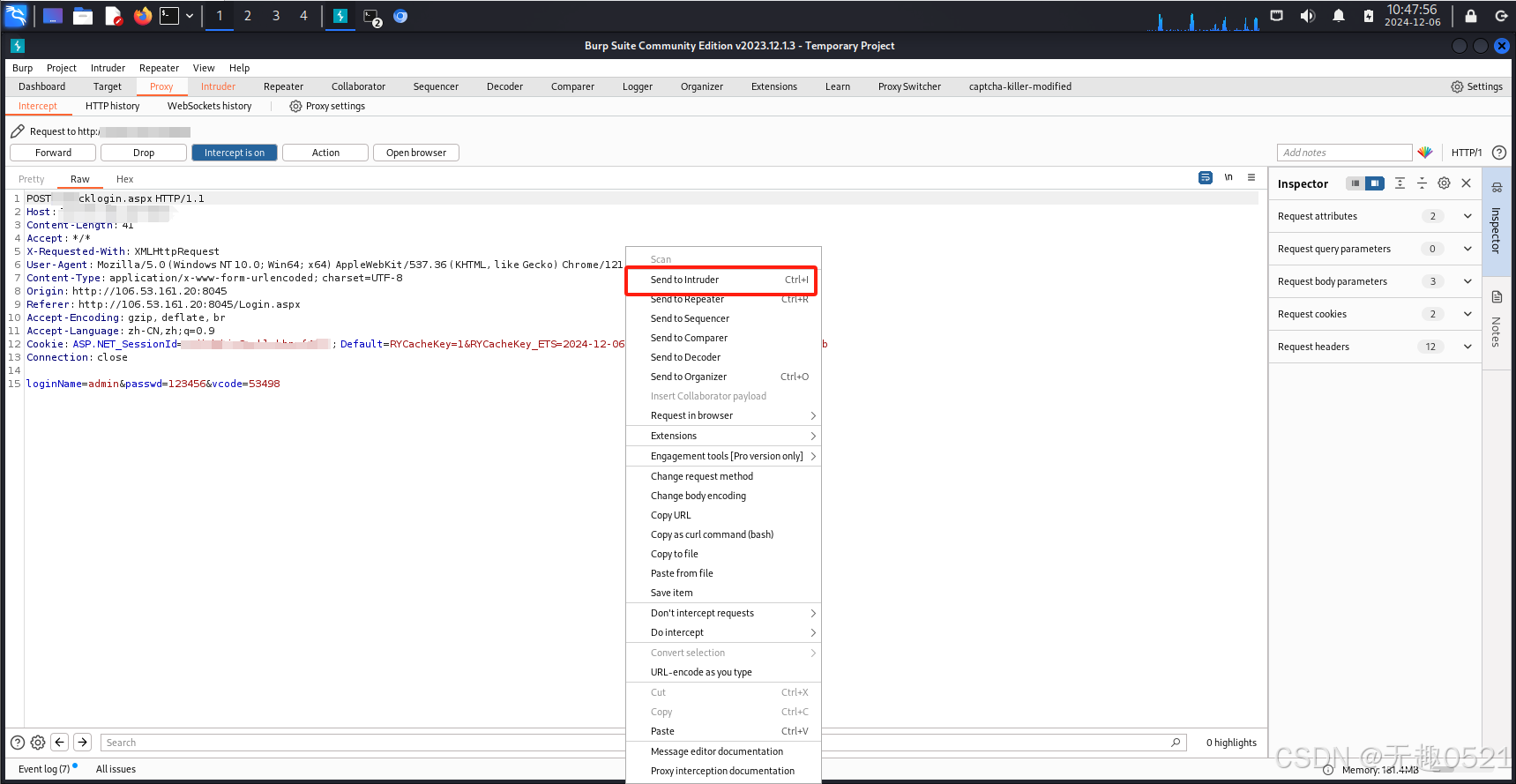
Task: Open the Event log (7) link
Action: [x=44, y=769]
